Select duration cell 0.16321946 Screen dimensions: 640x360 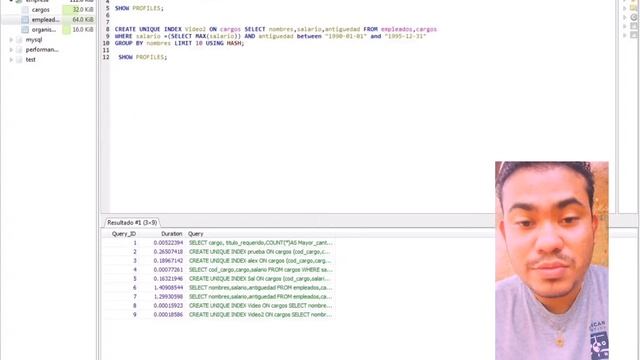pos(168,279)
